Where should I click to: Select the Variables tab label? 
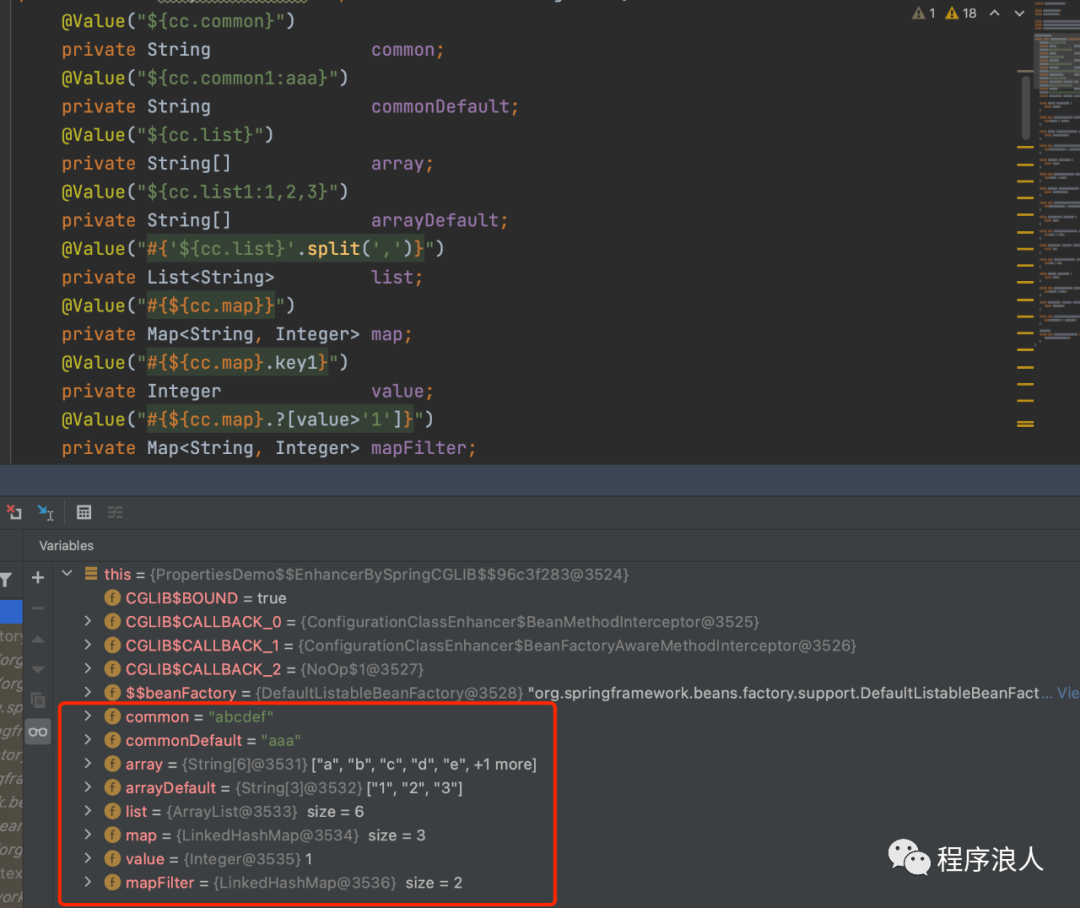coord(66,546)
